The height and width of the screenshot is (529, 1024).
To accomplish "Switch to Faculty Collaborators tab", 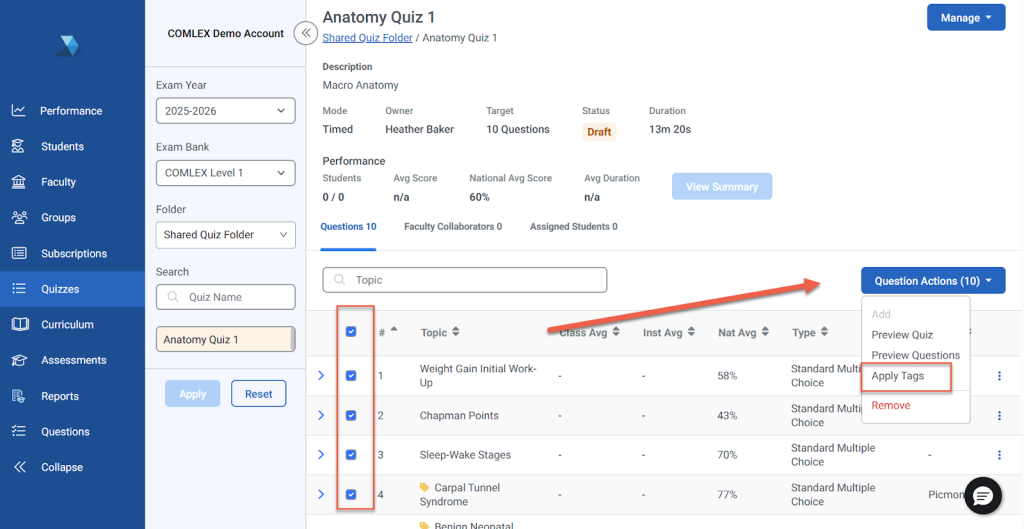I will [452, 227].
